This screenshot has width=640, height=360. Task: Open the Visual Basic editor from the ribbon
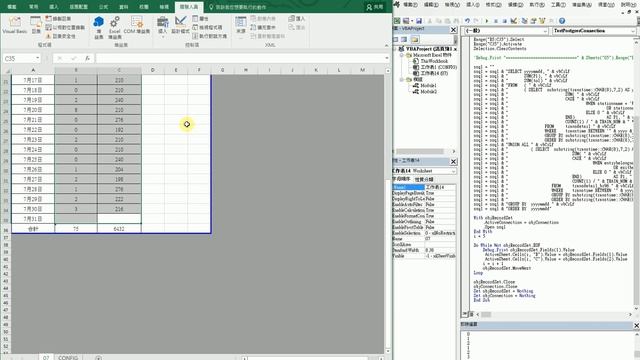point(14,25)
